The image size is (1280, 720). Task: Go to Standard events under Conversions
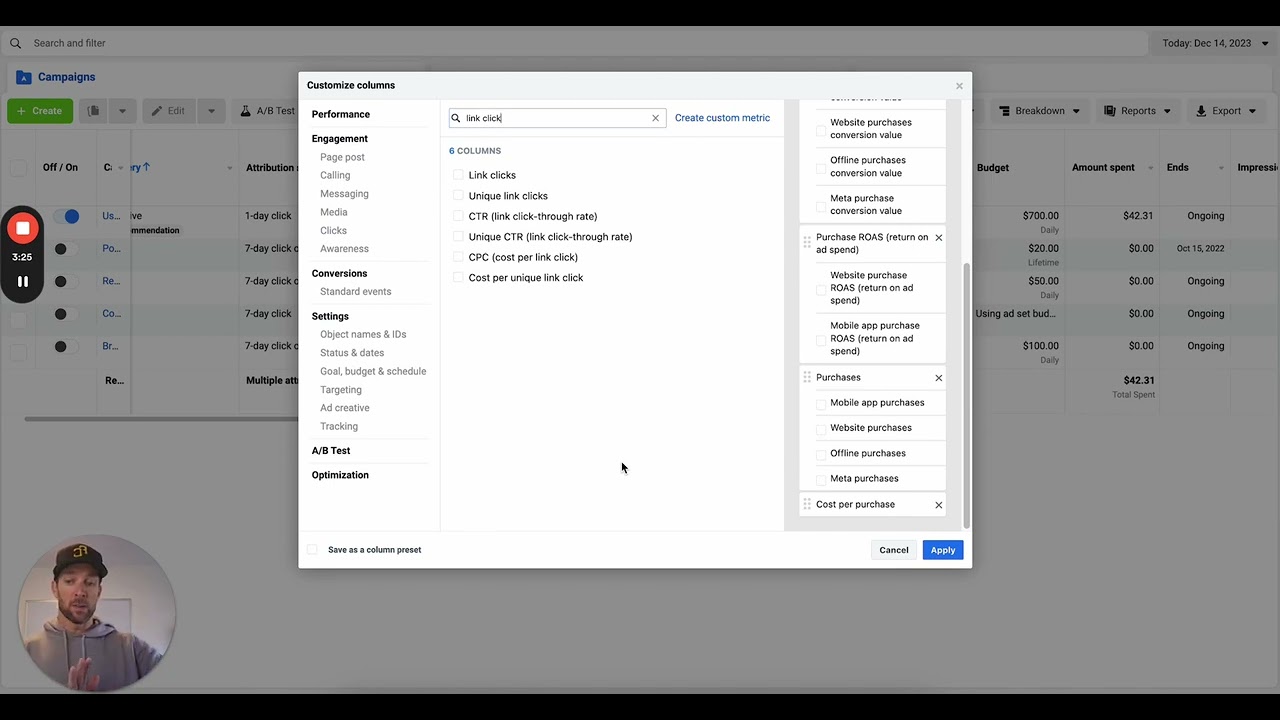[355, 292]
